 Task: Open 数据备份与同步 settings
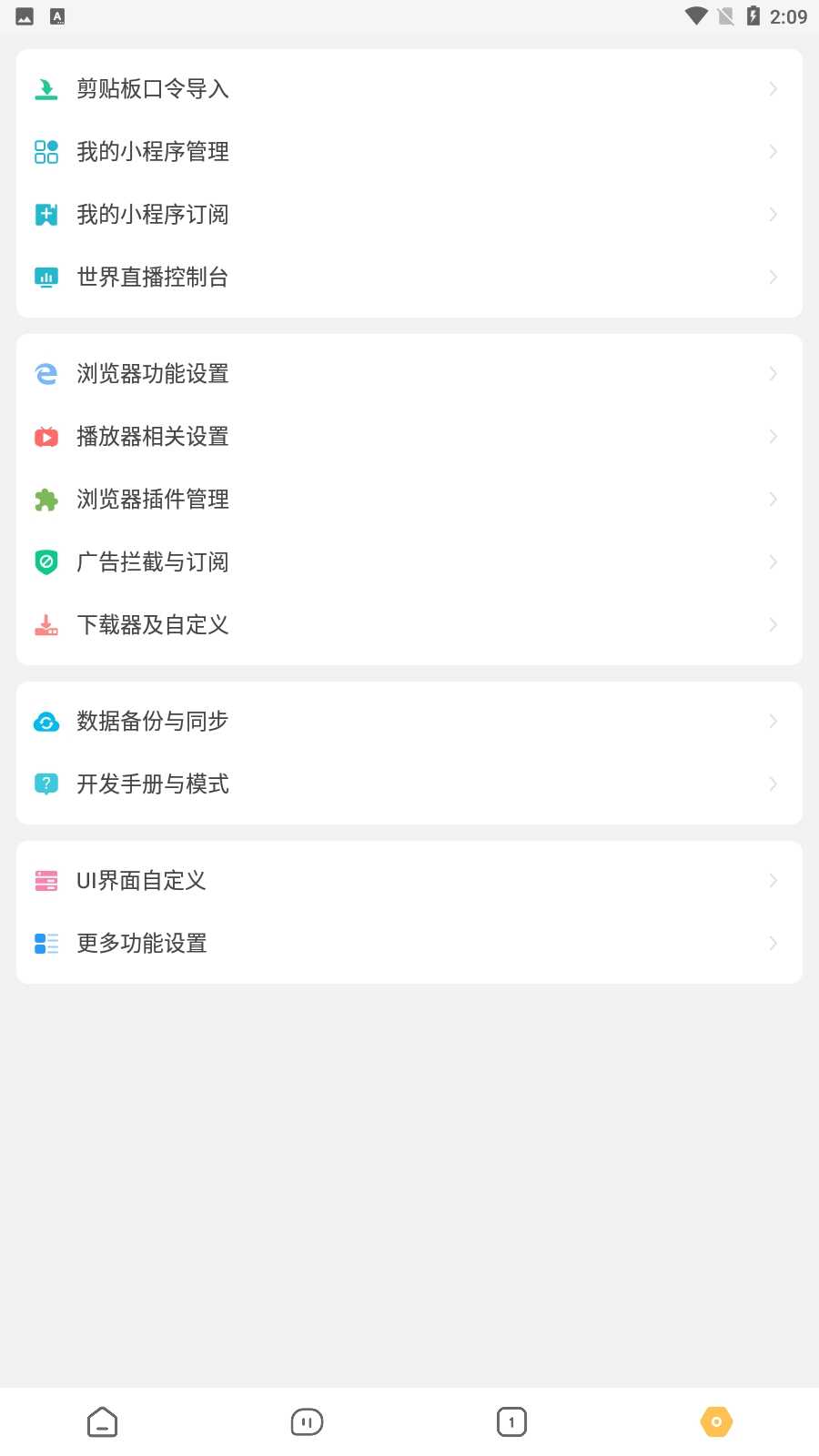(153, 722)
